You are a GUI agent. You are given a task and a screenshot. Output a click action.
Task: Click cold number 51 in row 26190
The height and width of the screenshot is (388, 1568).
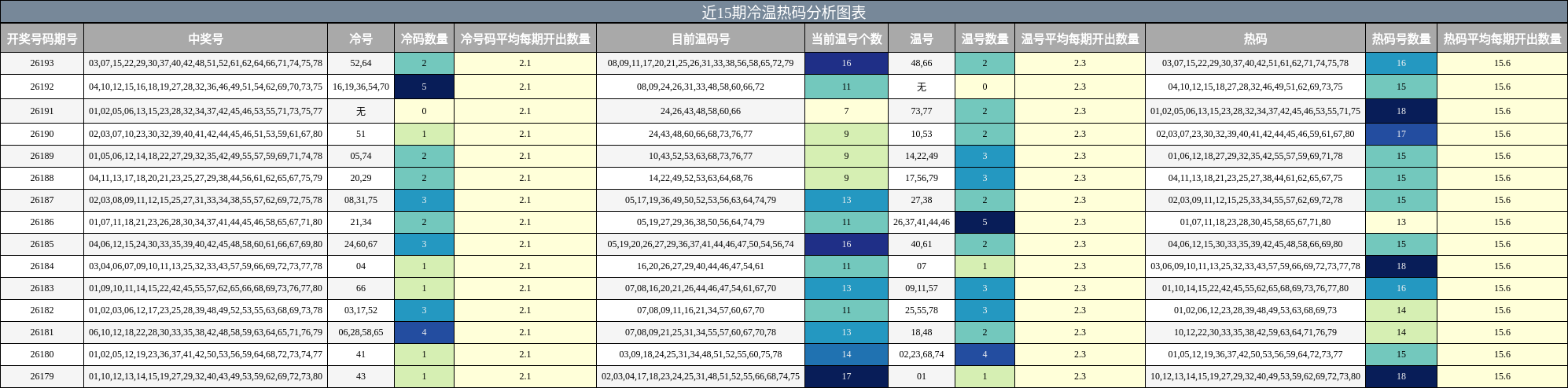tap(360, 134)
